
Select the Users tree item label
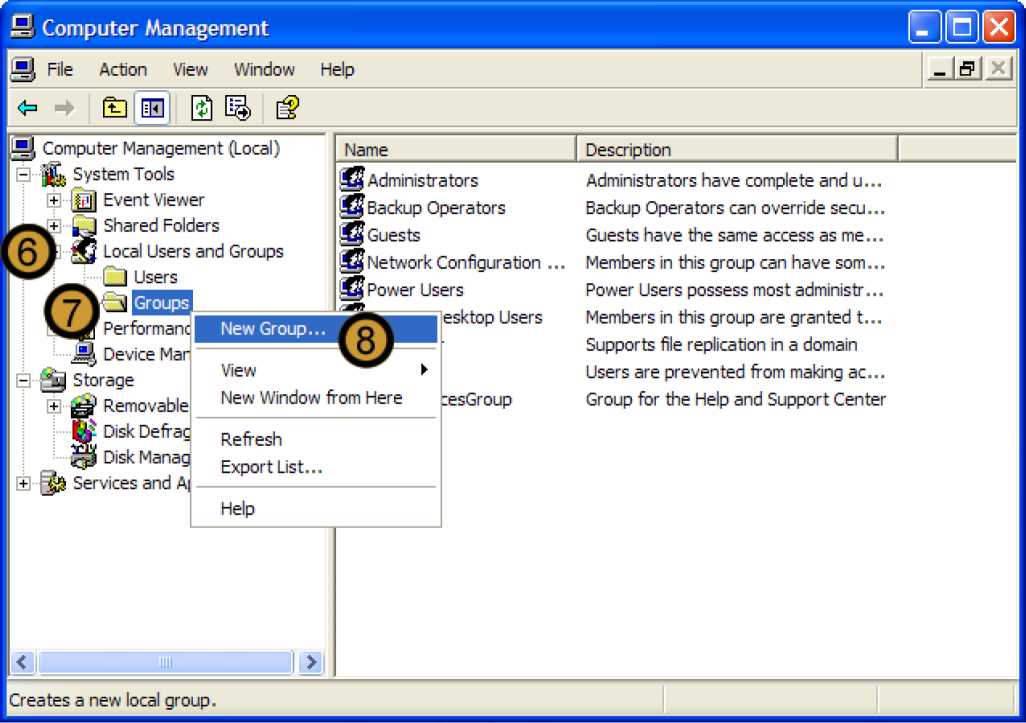156,277
